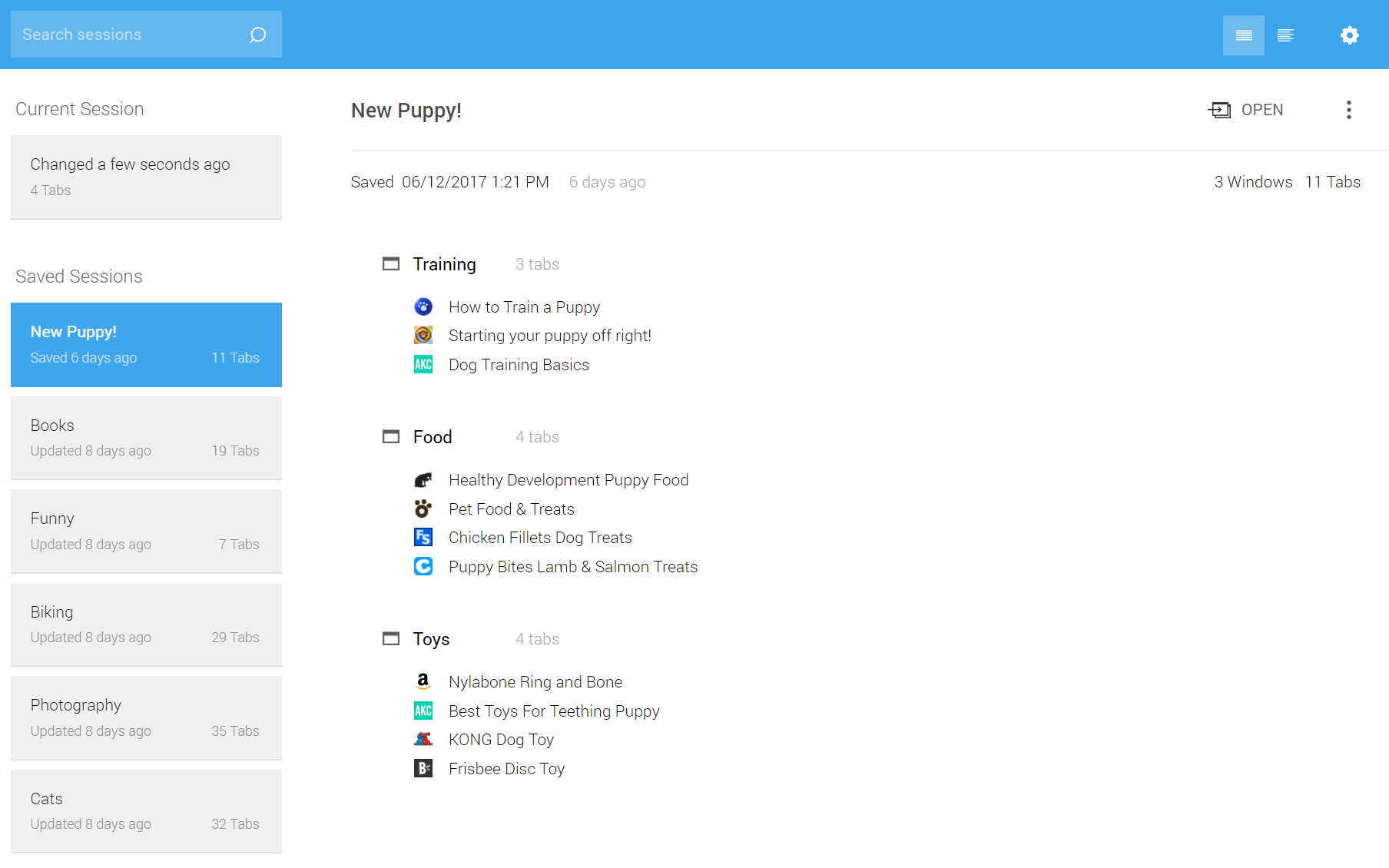Click the How to Train a Puppy favicon
This screenshot has width=1389, height=868.
pos(423,307)
